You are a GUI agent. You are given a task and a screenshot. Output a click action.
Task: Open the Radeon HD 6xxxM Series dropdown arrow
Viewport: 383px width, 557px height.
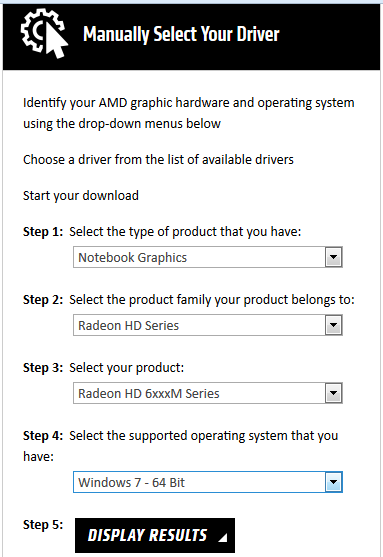point(334,393)
